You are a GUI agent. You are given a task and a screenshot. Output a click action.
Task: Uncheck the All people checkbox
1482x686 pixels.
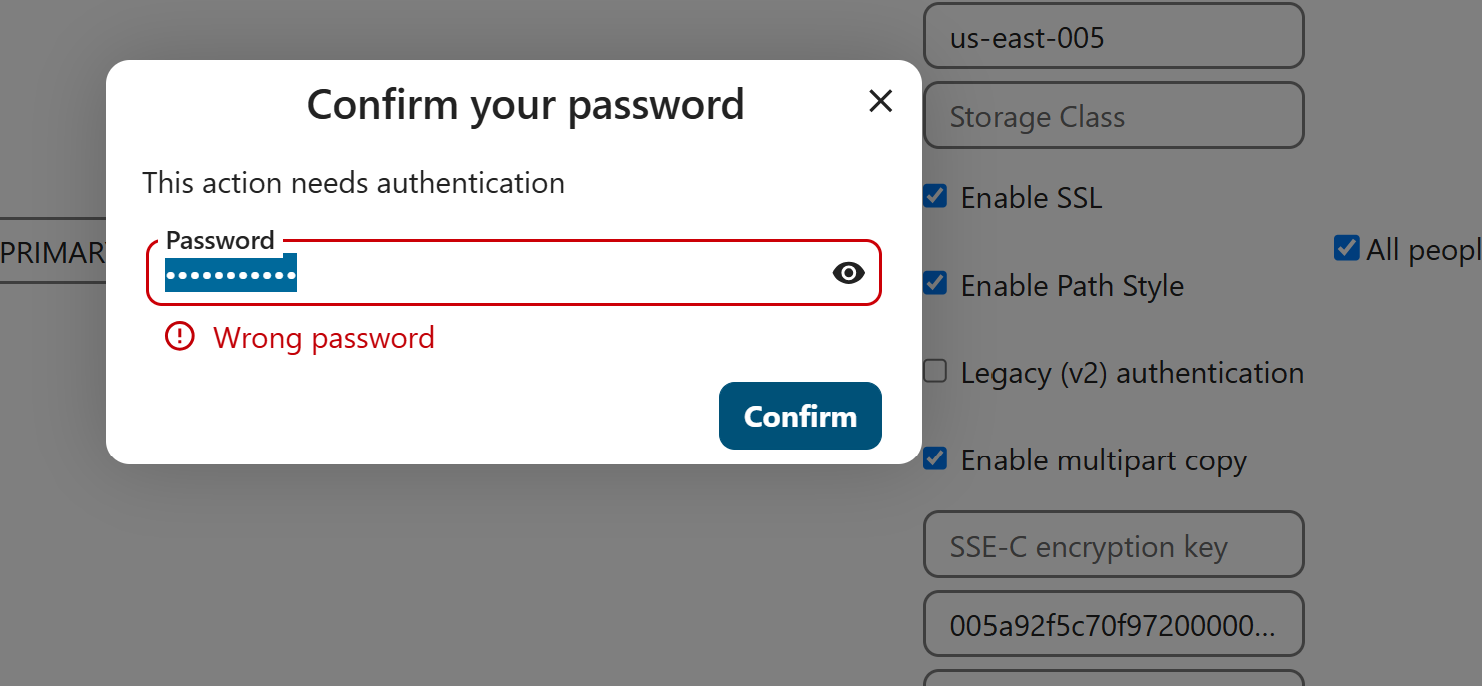tap(1346, 248)
